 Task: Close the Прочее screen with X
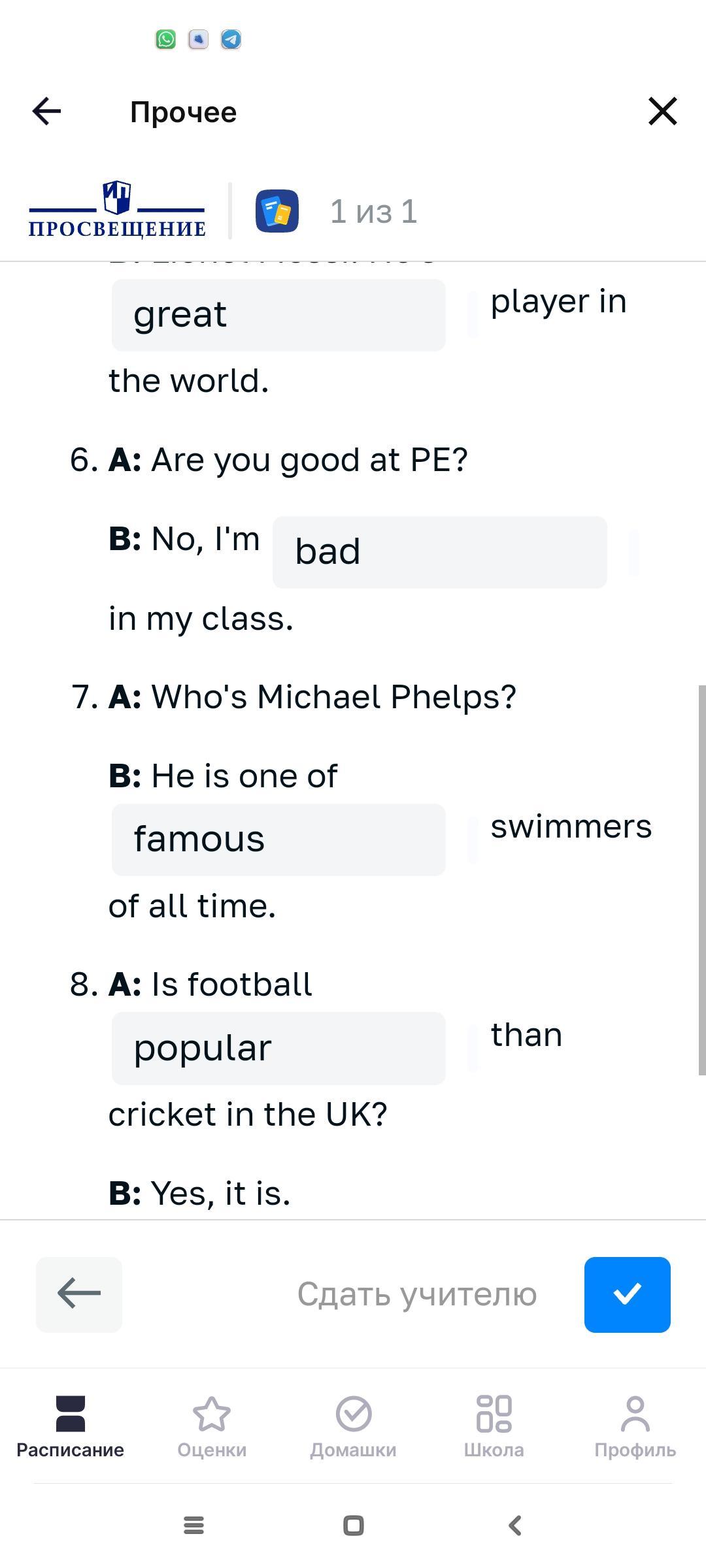pyautogui.click(x=662, y=111)
